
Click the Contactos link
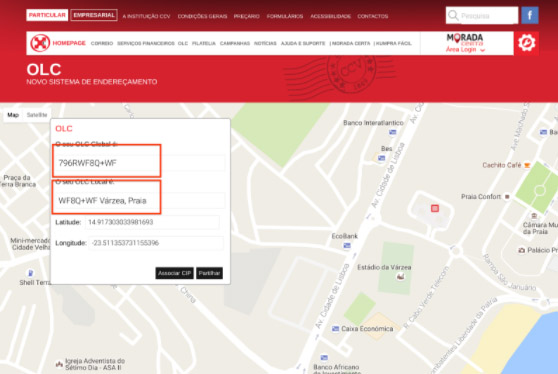point(373,16)
